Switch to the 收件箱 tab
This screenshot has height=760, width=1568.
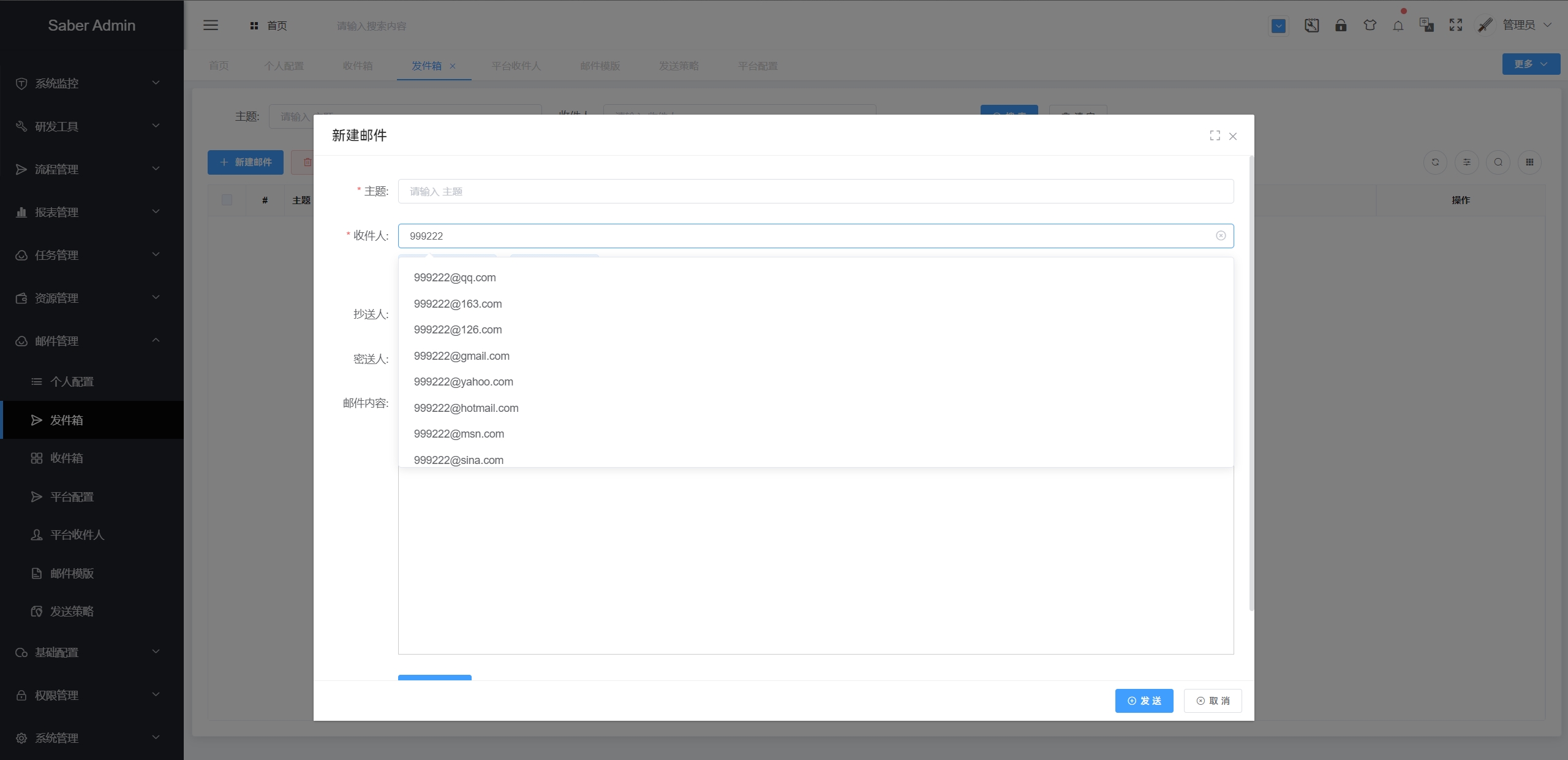coord(358,66)
